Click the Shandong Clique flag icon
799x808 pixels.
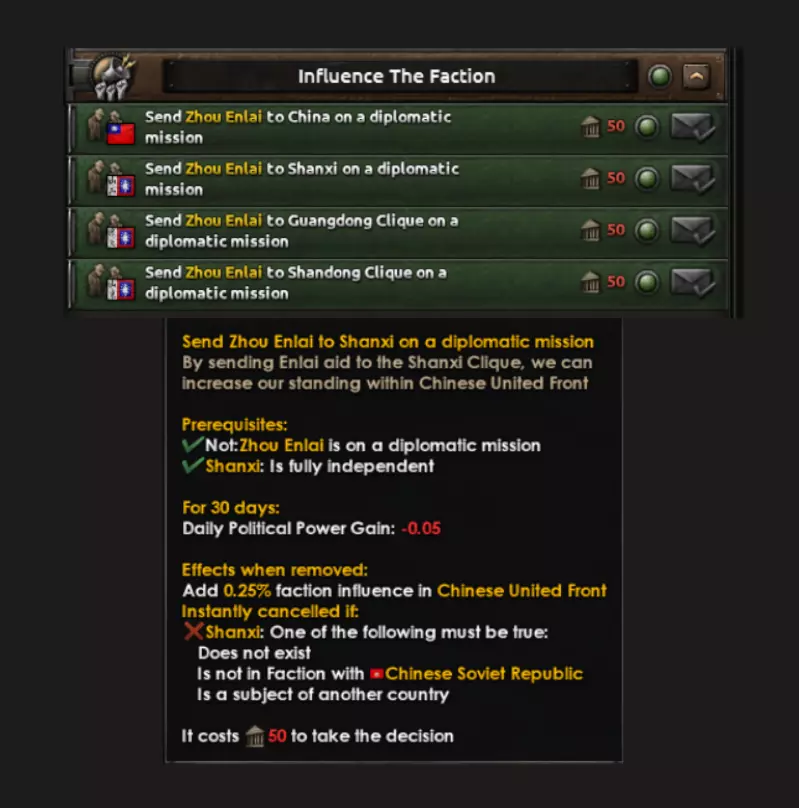121,290
